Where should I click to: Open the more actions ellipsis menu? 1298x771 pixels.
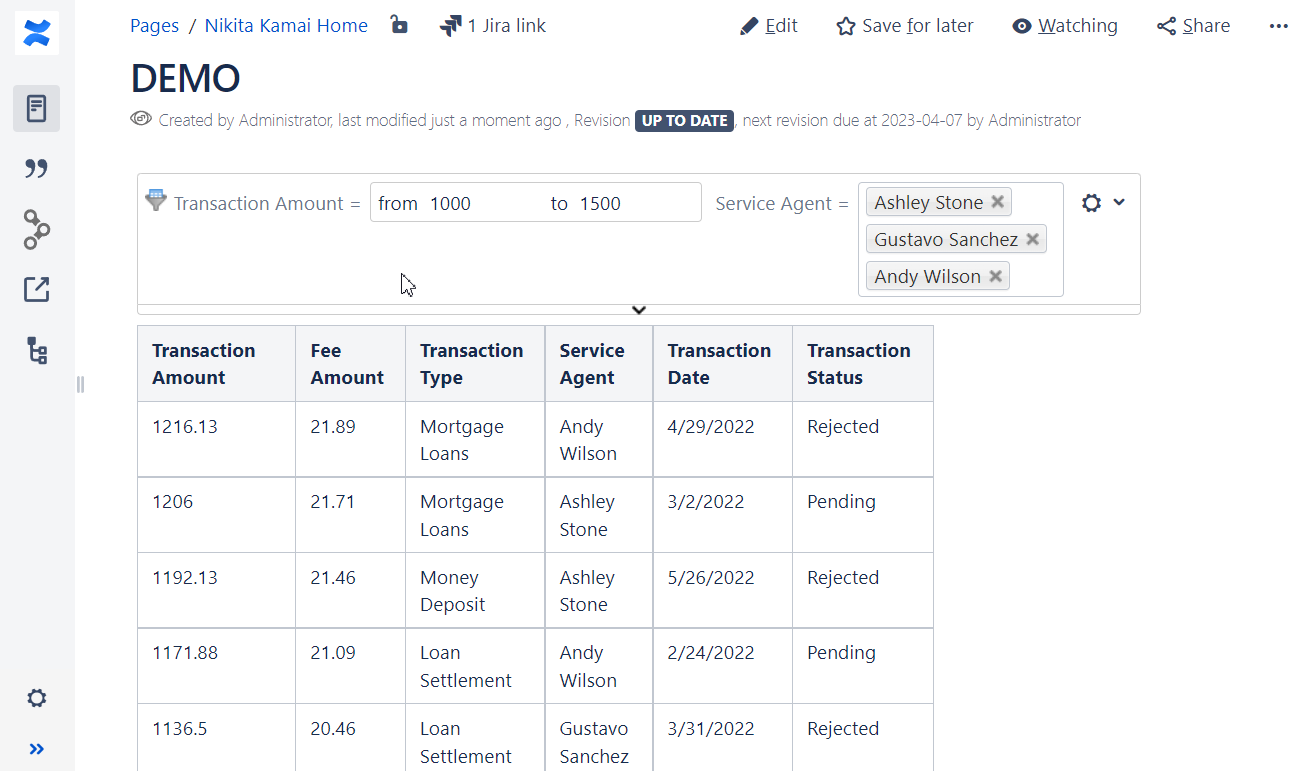point(1278,26)
